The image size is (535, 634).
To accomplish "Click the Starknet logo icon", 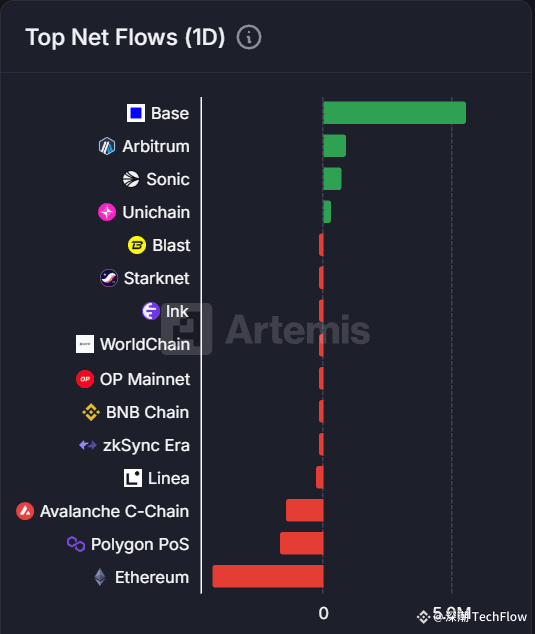I will tap(109, 278).
